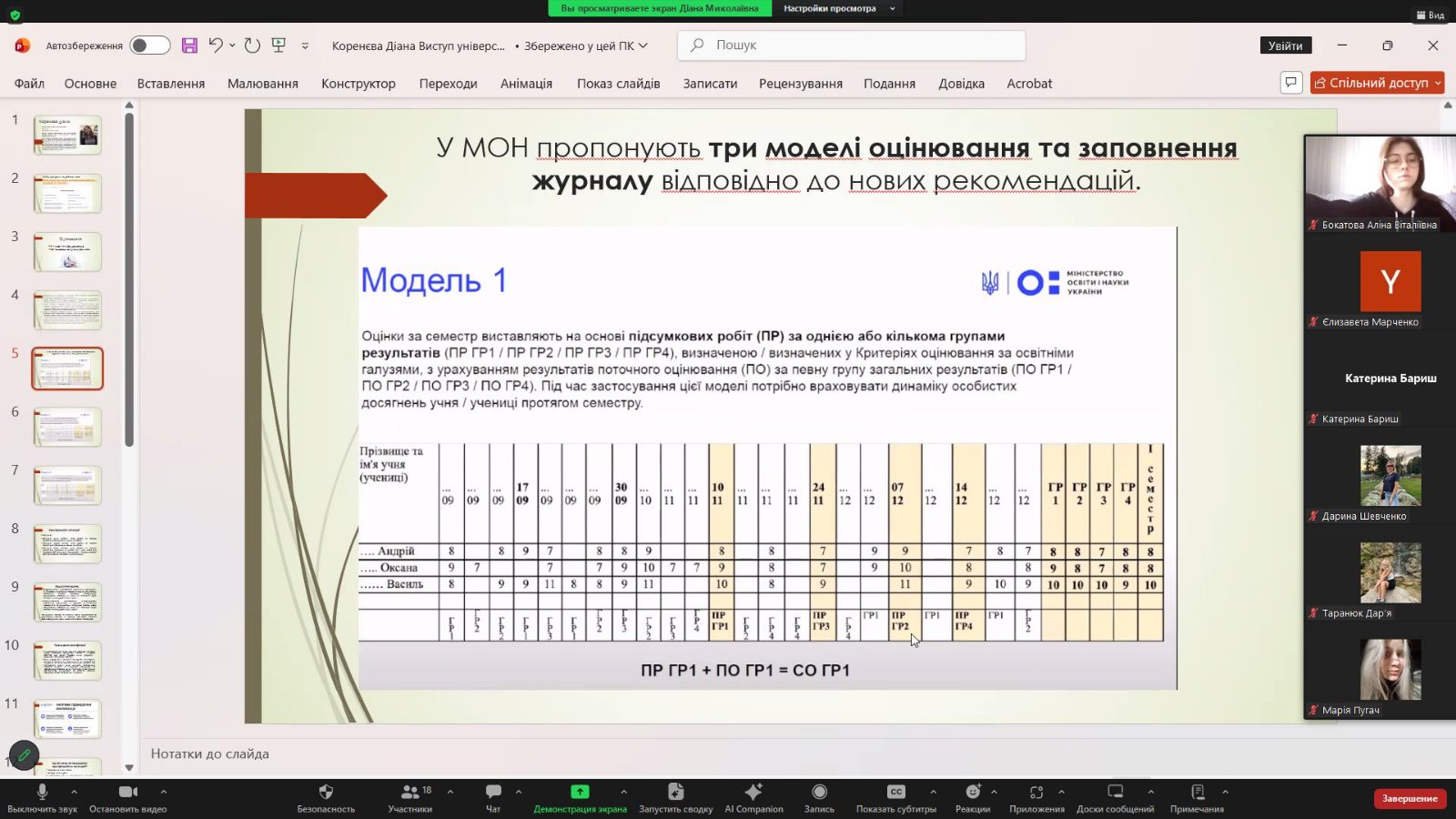Click the Save icon in quick access toolbar

point(189,45)
